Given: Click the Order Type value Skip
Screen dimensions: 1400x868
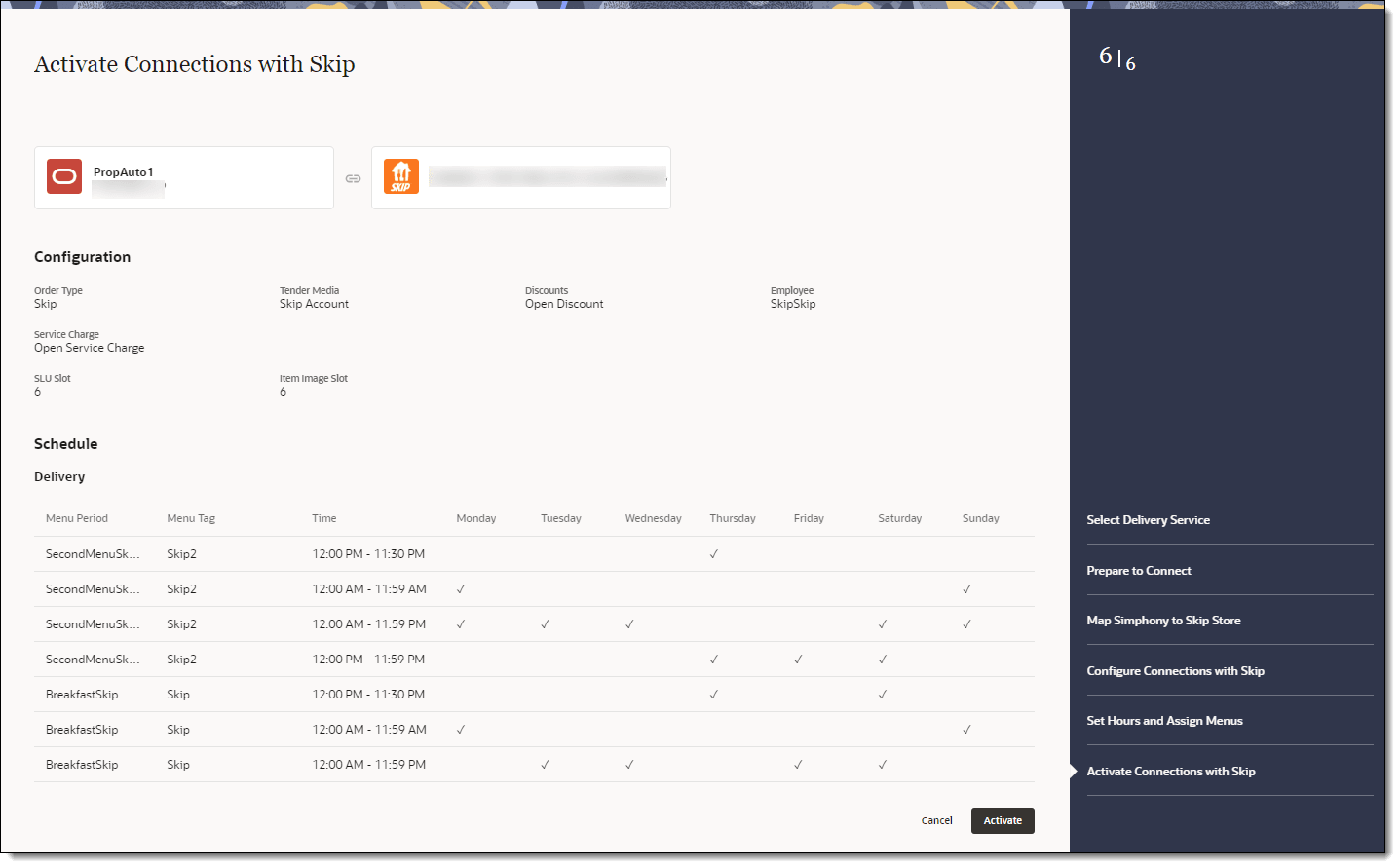Looking at the screenshot, I should point(46,304).
